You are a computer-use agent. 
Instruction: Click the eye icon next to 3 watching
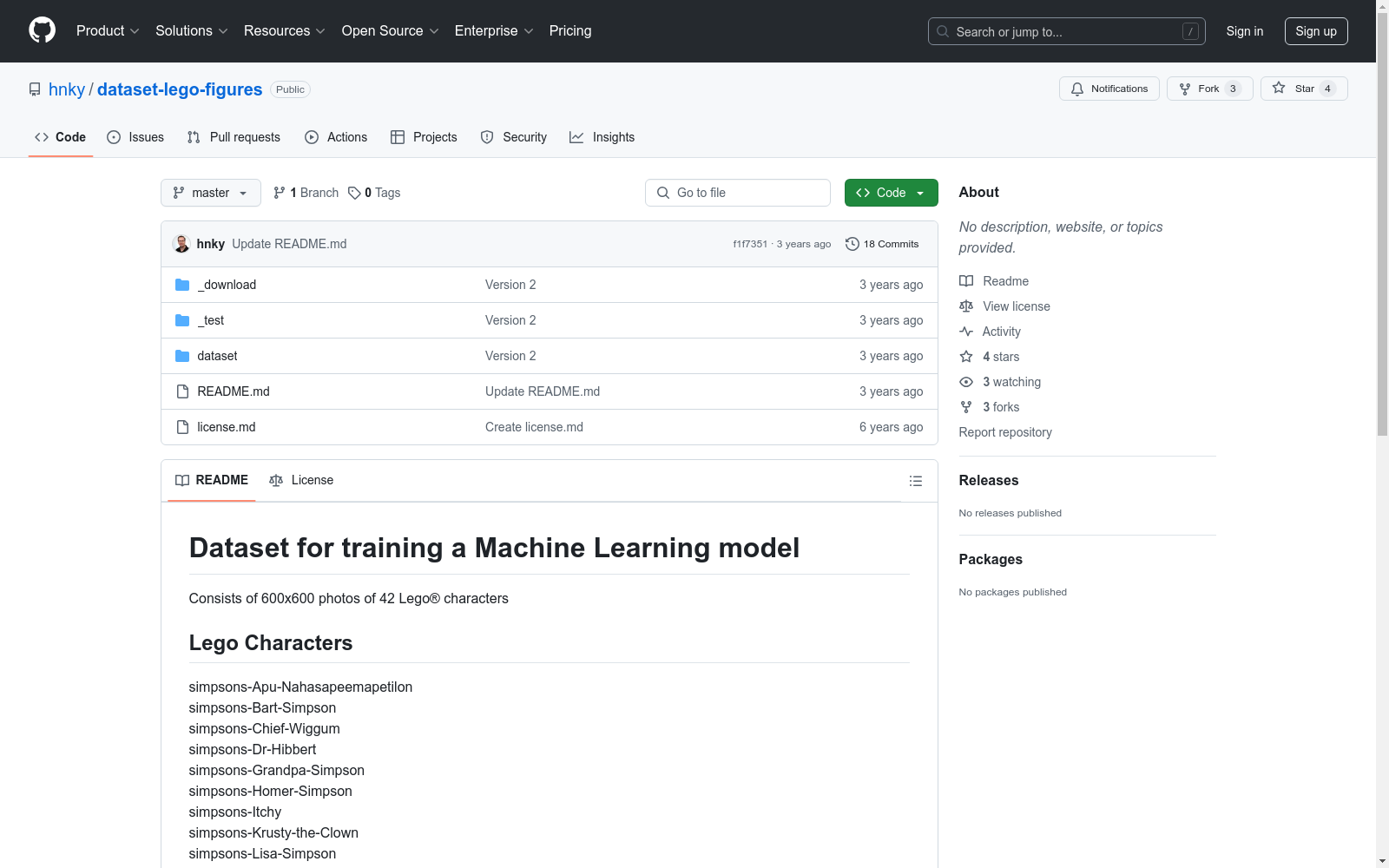[x=966, y=382]
